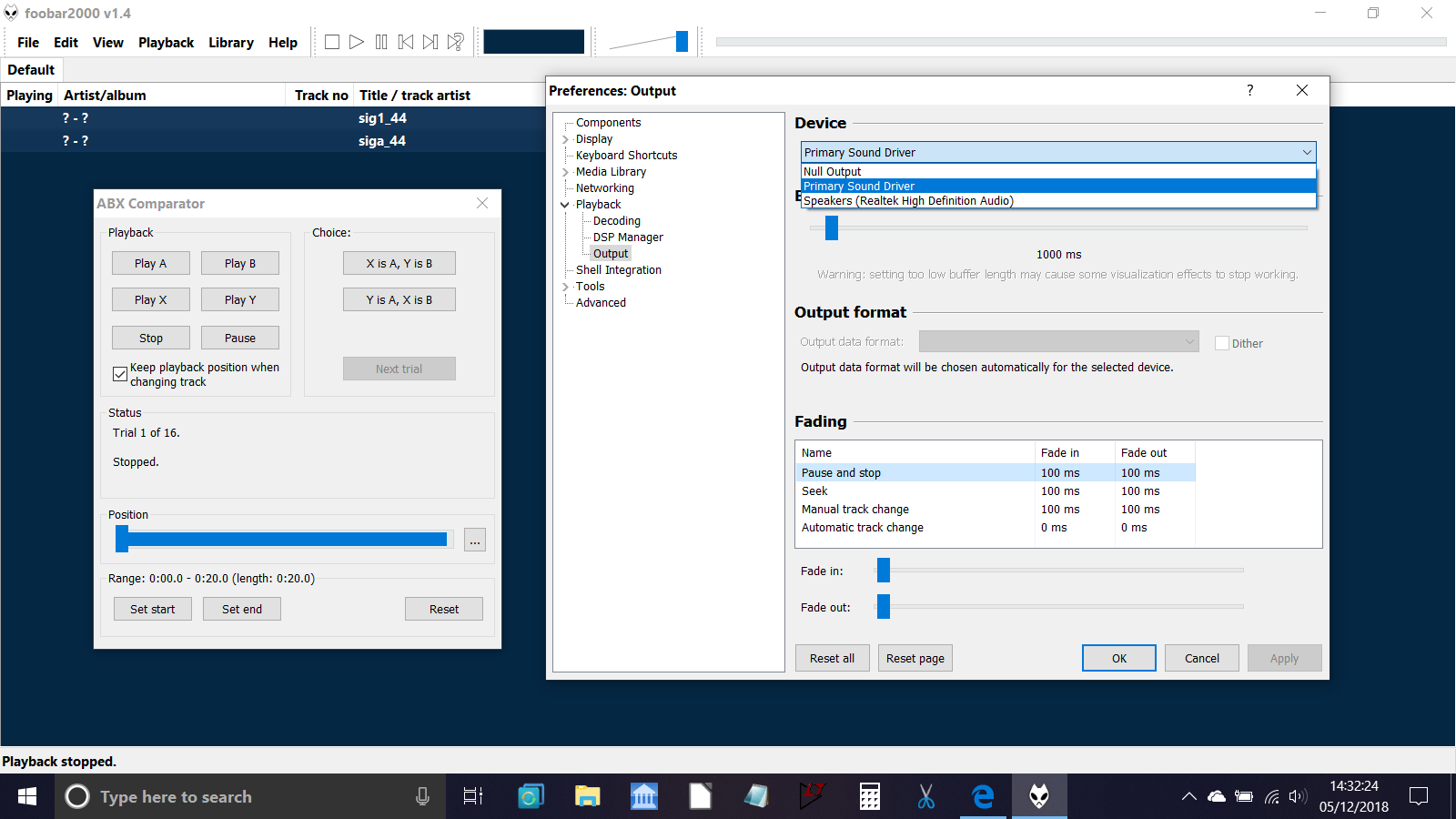Toggle Keep playback position when changing track
Viewport: 1456px width, 819px height.
(120, 374)
